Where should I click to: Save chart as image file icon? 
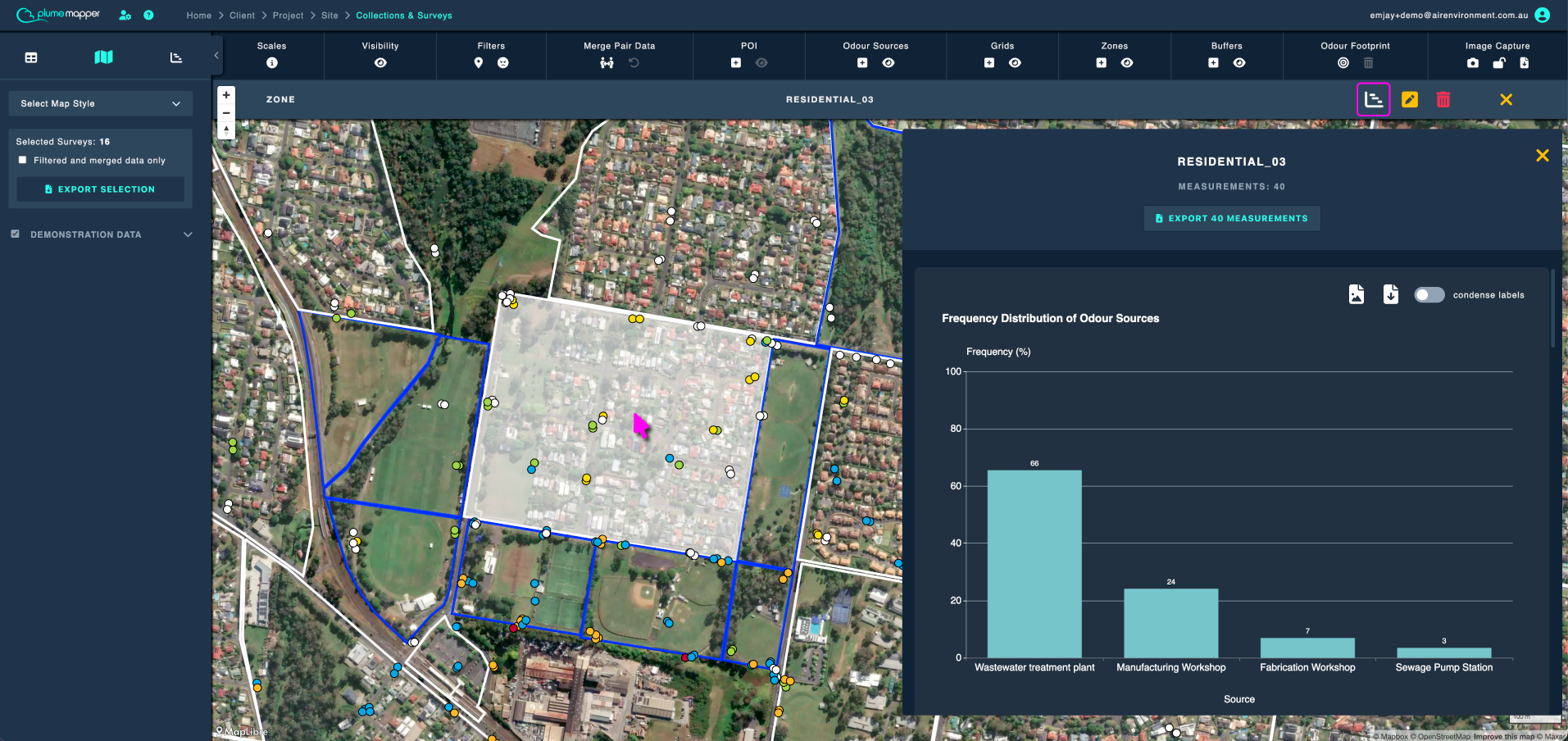[1357, 294]
